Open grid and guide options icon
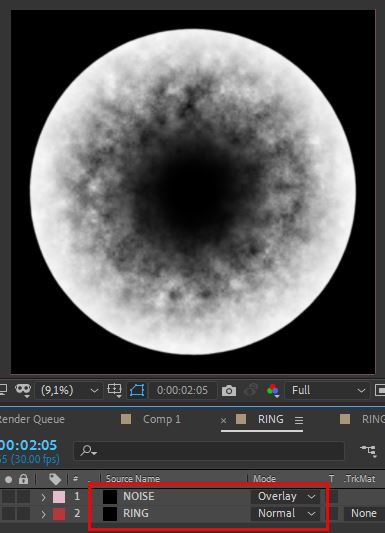This screenshot has height=533, width=385. click(115, 390)
